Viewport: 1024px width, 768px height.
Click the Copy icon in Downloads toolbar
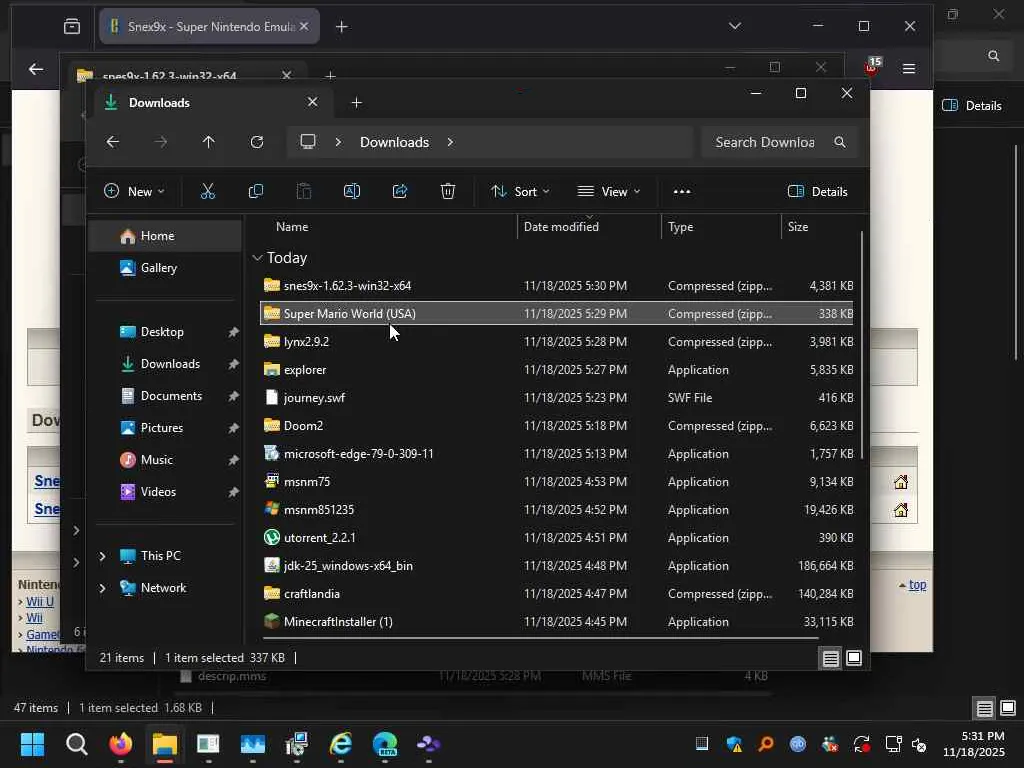(x=256, y=191)
